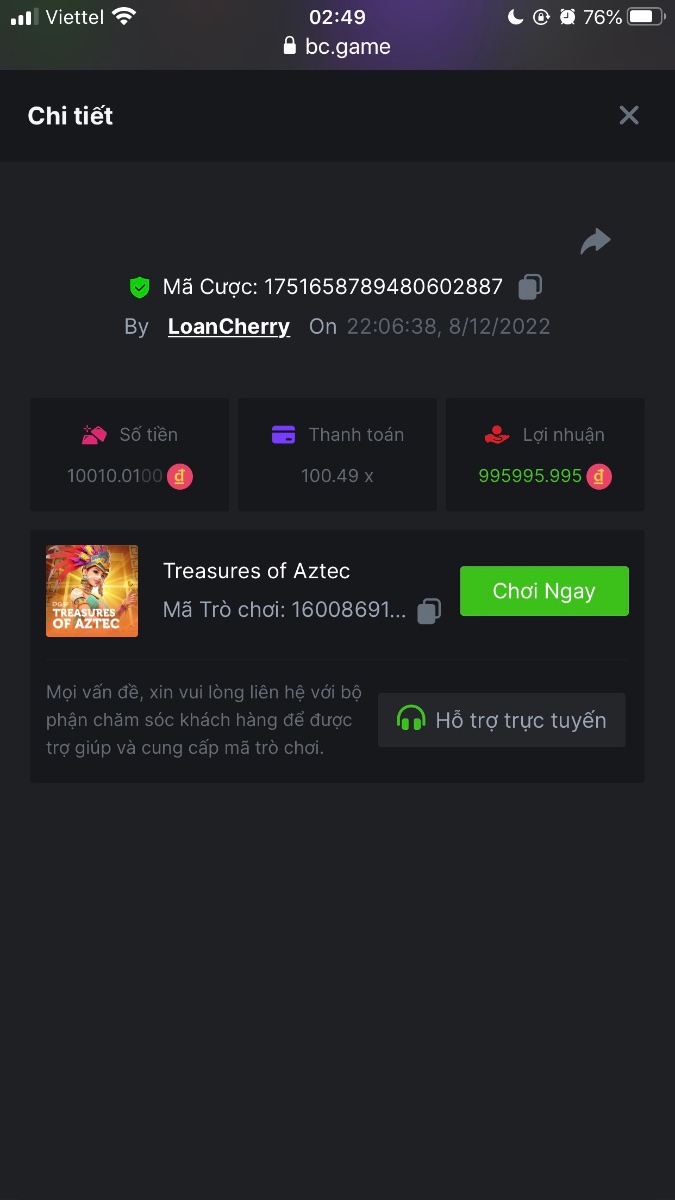This screenshot has width=675, height=1200.
Task: Tap the Treasures of Aztec title
Action: (256, 571)
